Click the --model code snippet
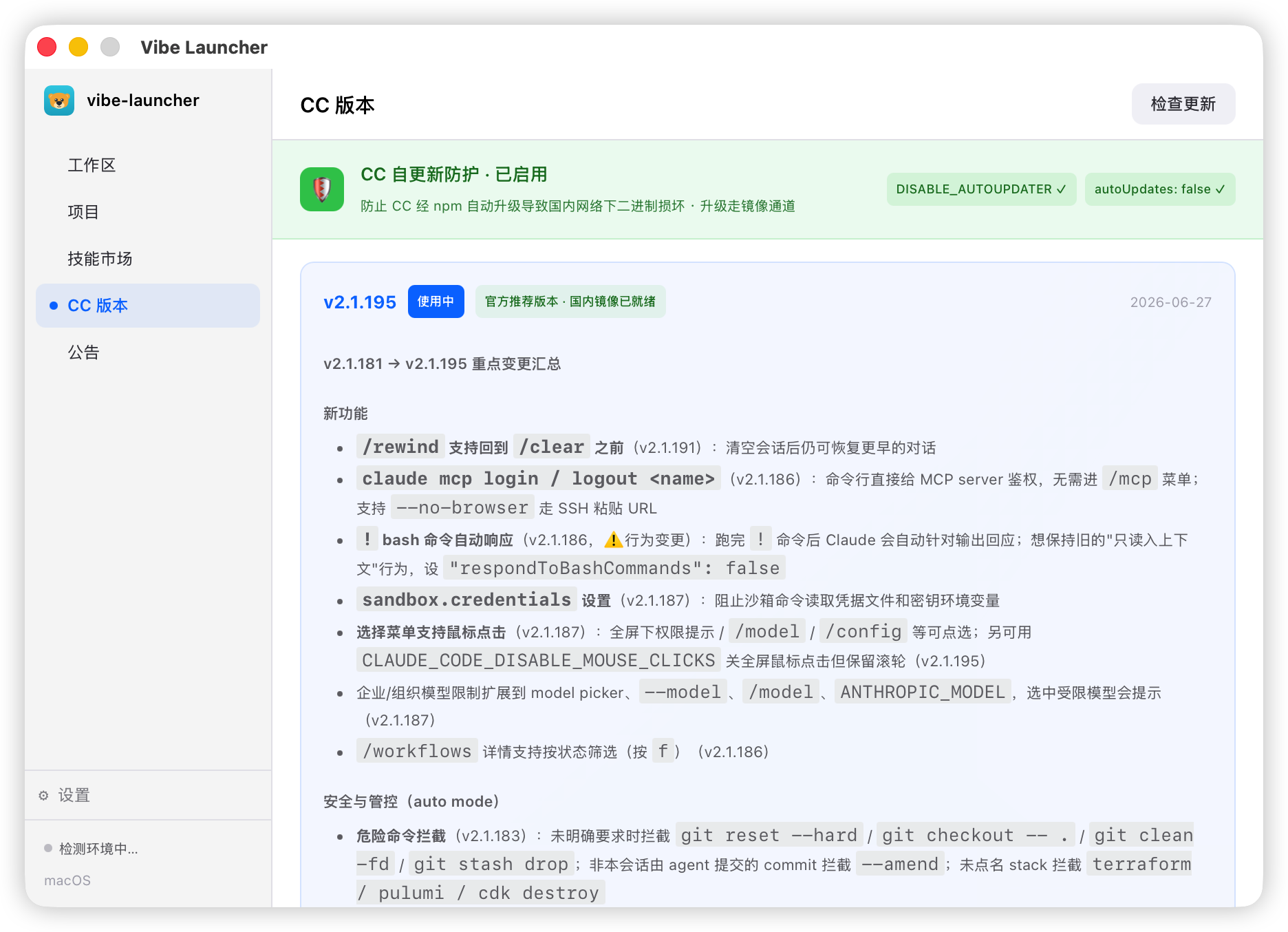The height and width of the screenshot is (932, 1288). tap(683, 692)
